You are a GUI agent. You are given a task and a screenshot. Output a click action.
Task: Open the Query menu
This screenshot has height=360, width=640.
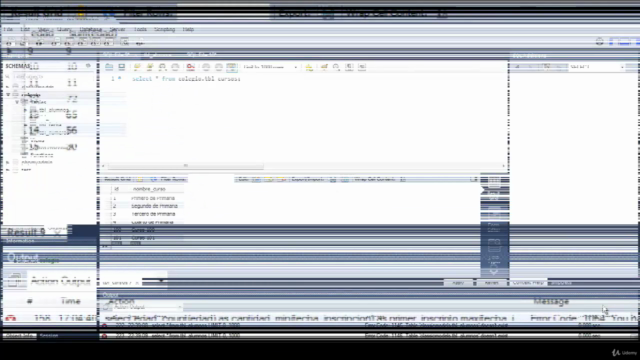click(x=64, y=29)
